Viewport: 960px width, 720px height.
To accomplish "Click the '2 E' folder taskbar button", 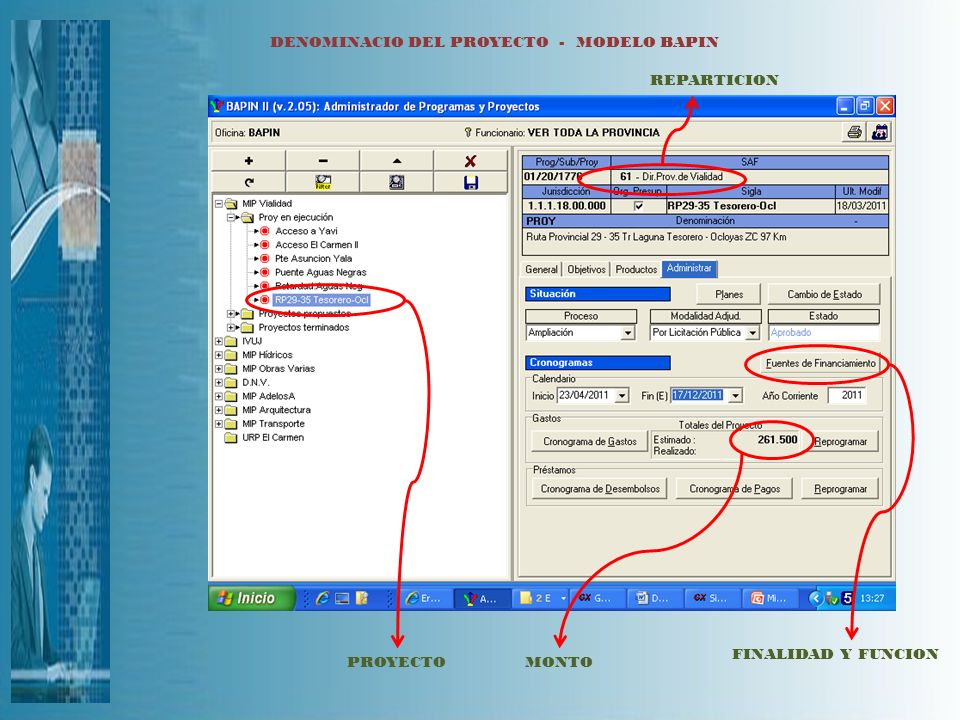I will (541, 598).
